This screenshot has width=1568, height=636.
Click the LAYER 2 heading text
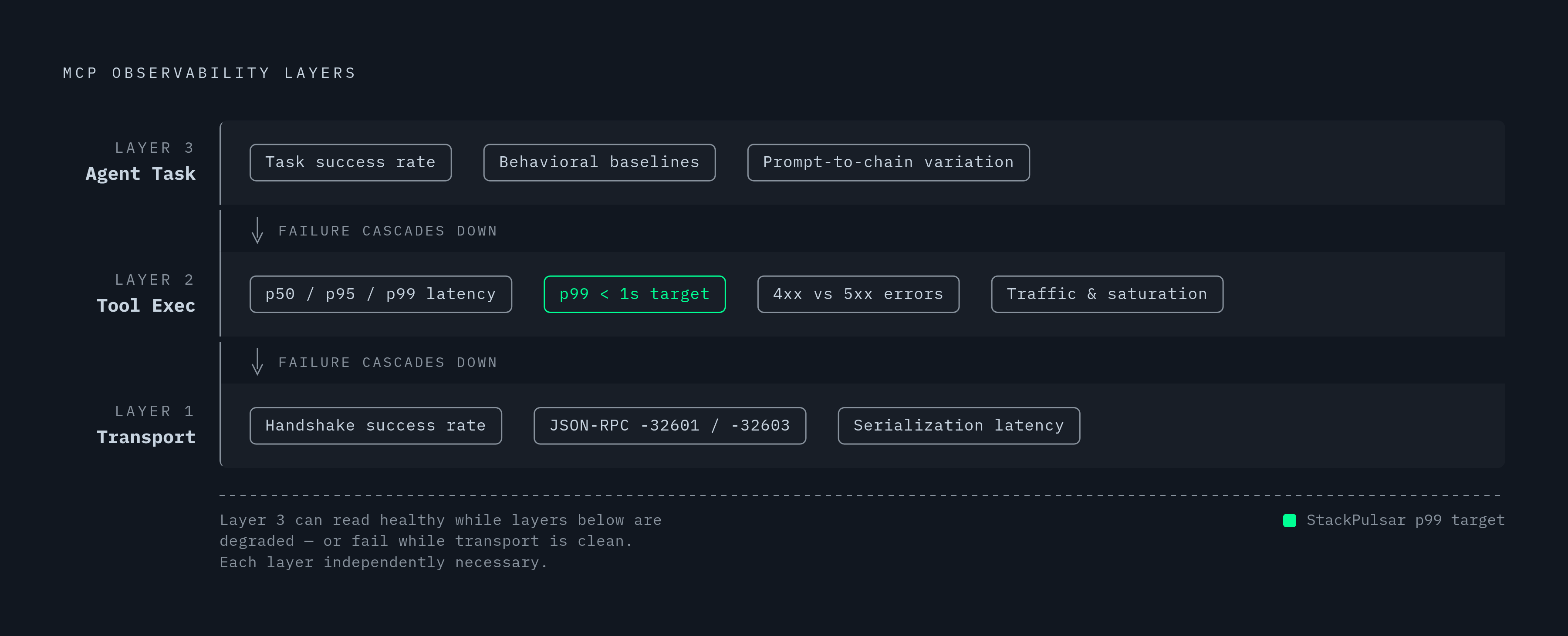(155, 279)
